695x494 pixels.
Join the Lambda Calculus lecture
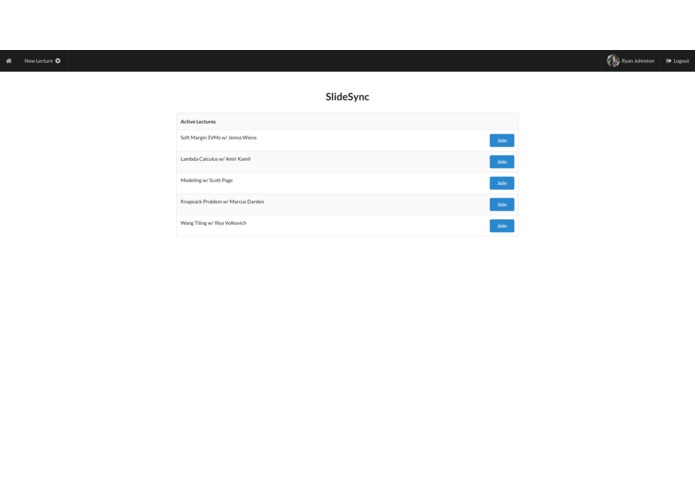(502, 162)
